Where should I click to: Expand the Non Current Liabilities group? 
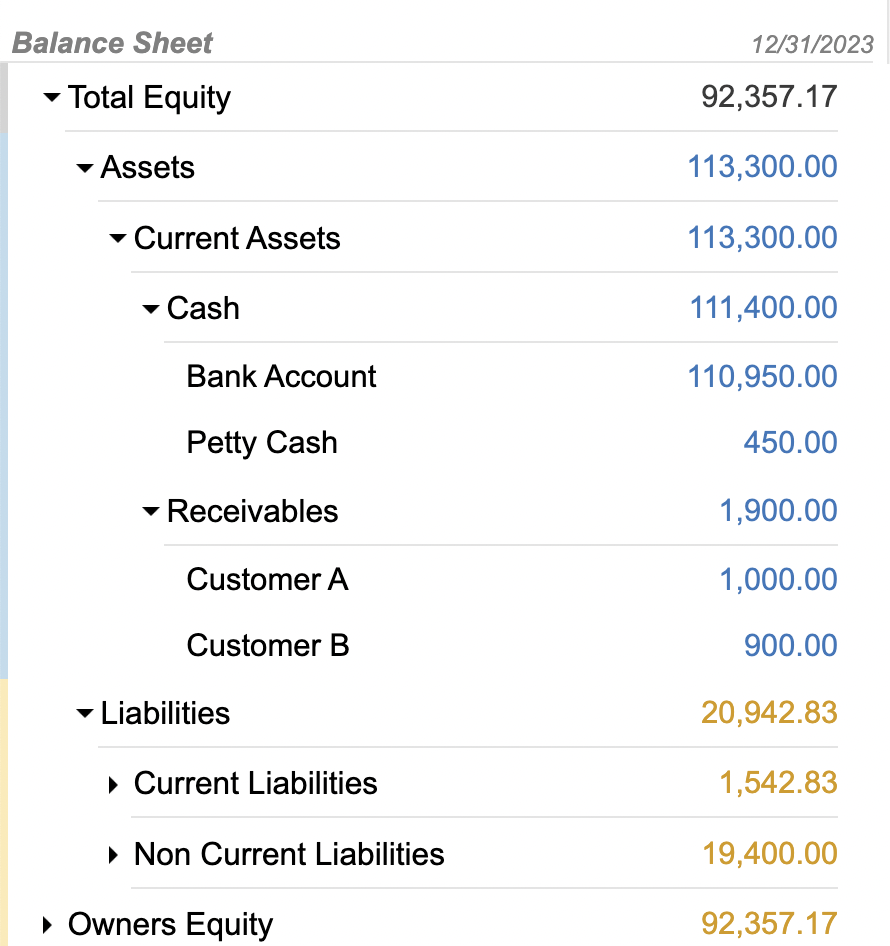(112, 854)
